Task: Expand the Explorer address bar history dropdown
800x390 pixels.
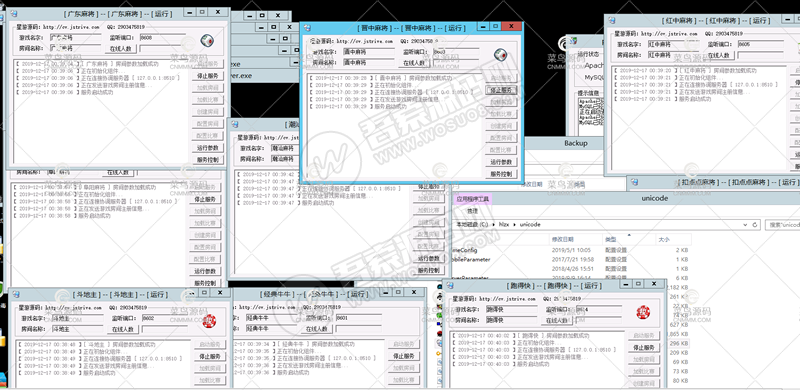Action: pos(746,225)
